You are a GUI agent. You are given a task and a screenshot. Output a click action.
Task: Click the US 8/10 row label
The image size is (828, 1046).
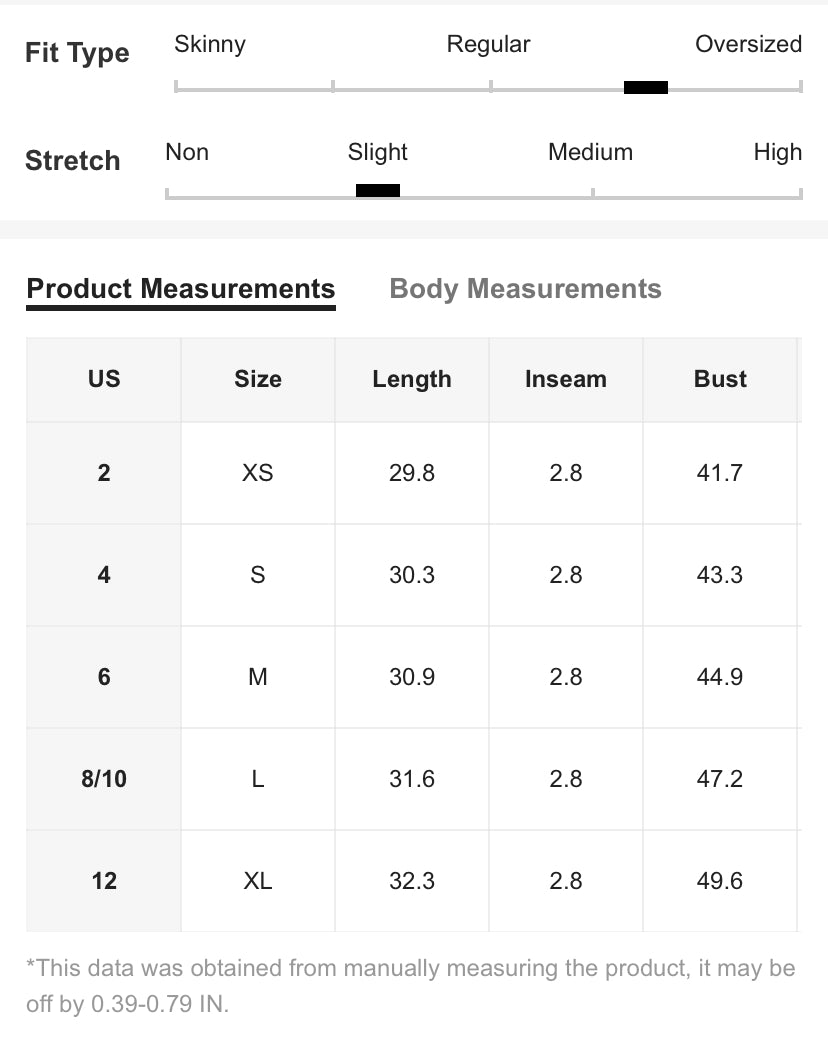click(x=104, y=779)
